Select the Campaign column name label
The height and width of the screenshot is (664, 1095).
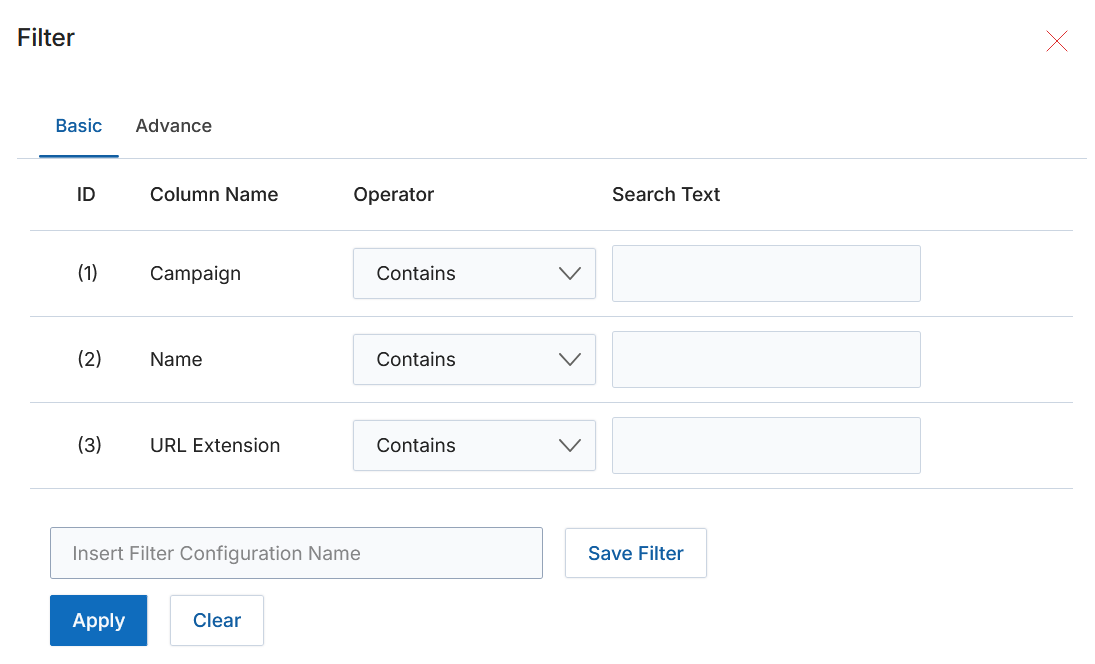[x=195, y=274]
